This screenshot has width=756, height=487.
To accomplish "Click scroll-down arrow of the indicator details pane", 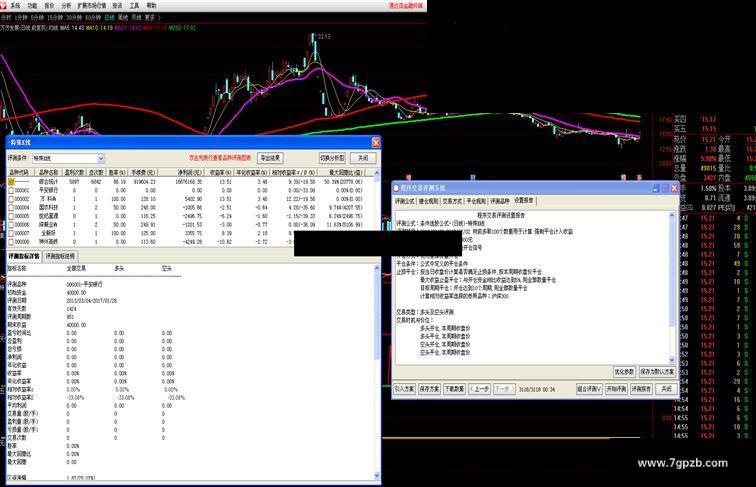I will coord(377,476).
